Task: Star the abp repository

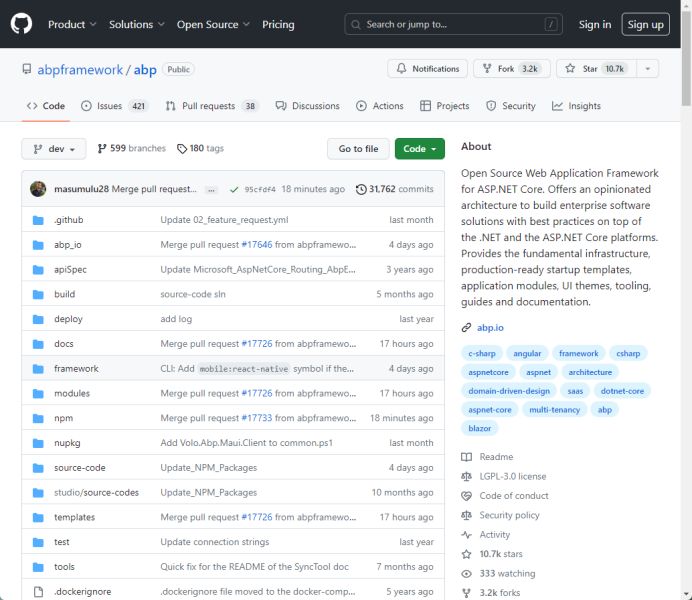Action: pyautogui.click(x=596, y=69)
